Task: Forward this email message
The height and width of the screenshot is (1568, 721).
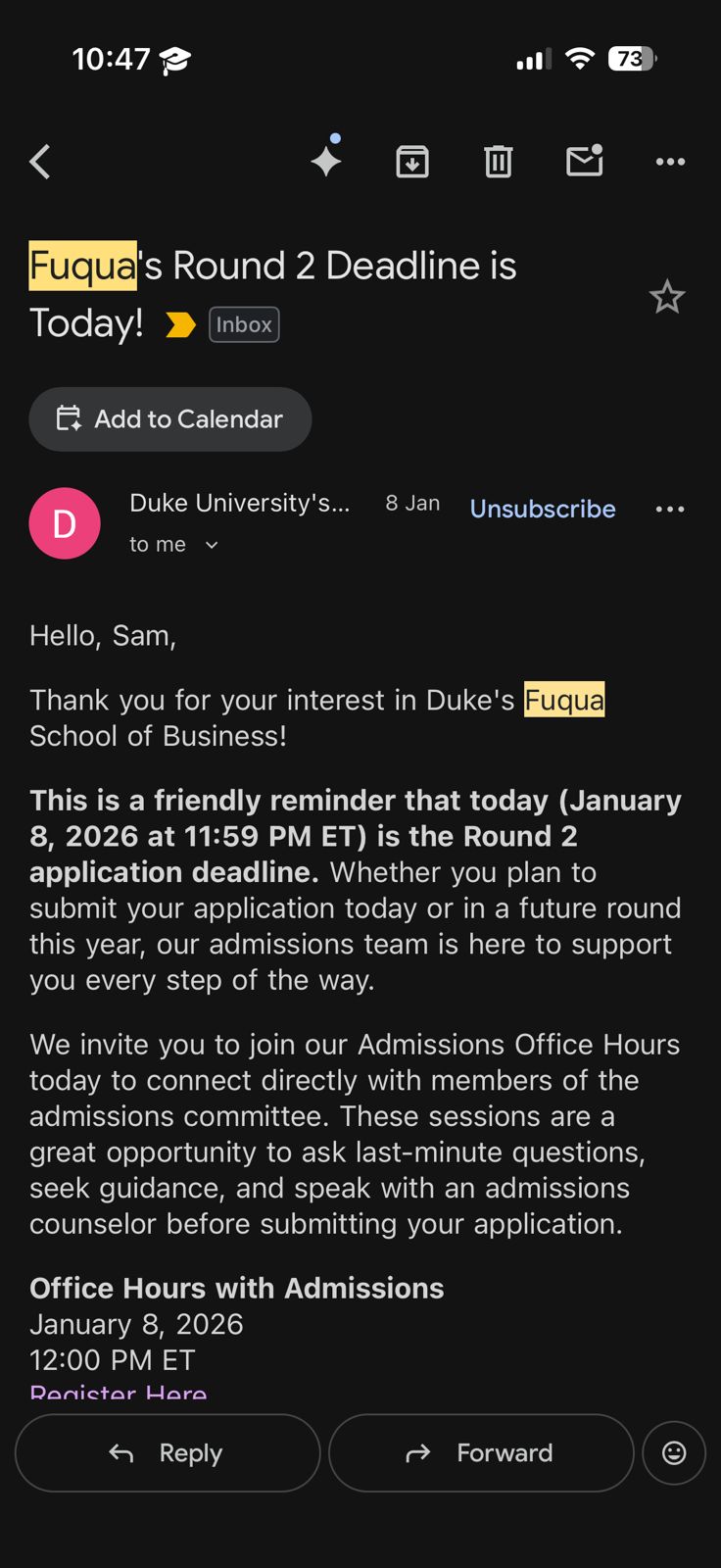Action: [481, 1452]
